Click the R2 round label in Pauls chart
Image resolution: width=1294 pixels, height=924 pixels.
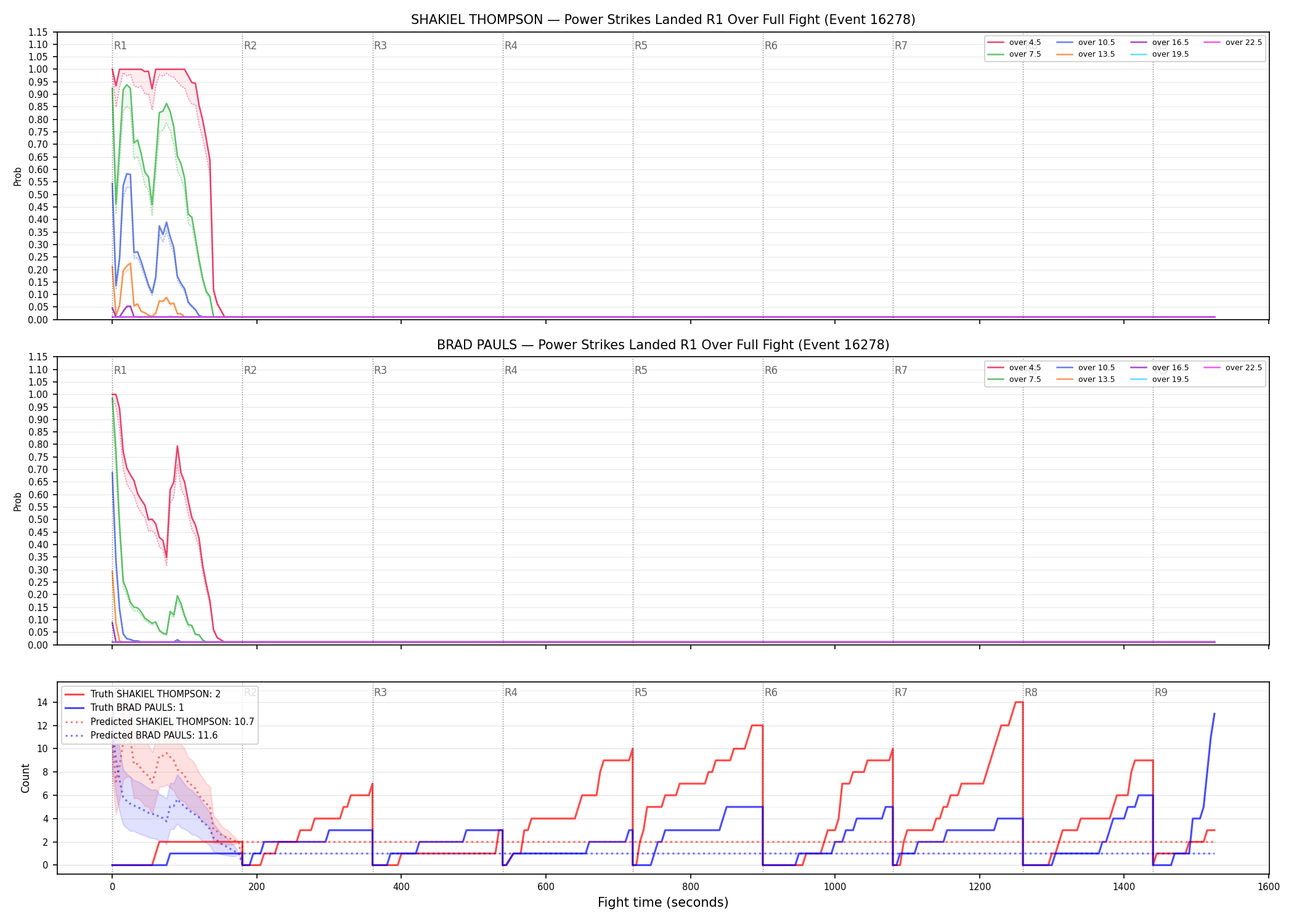pos(250,370)
